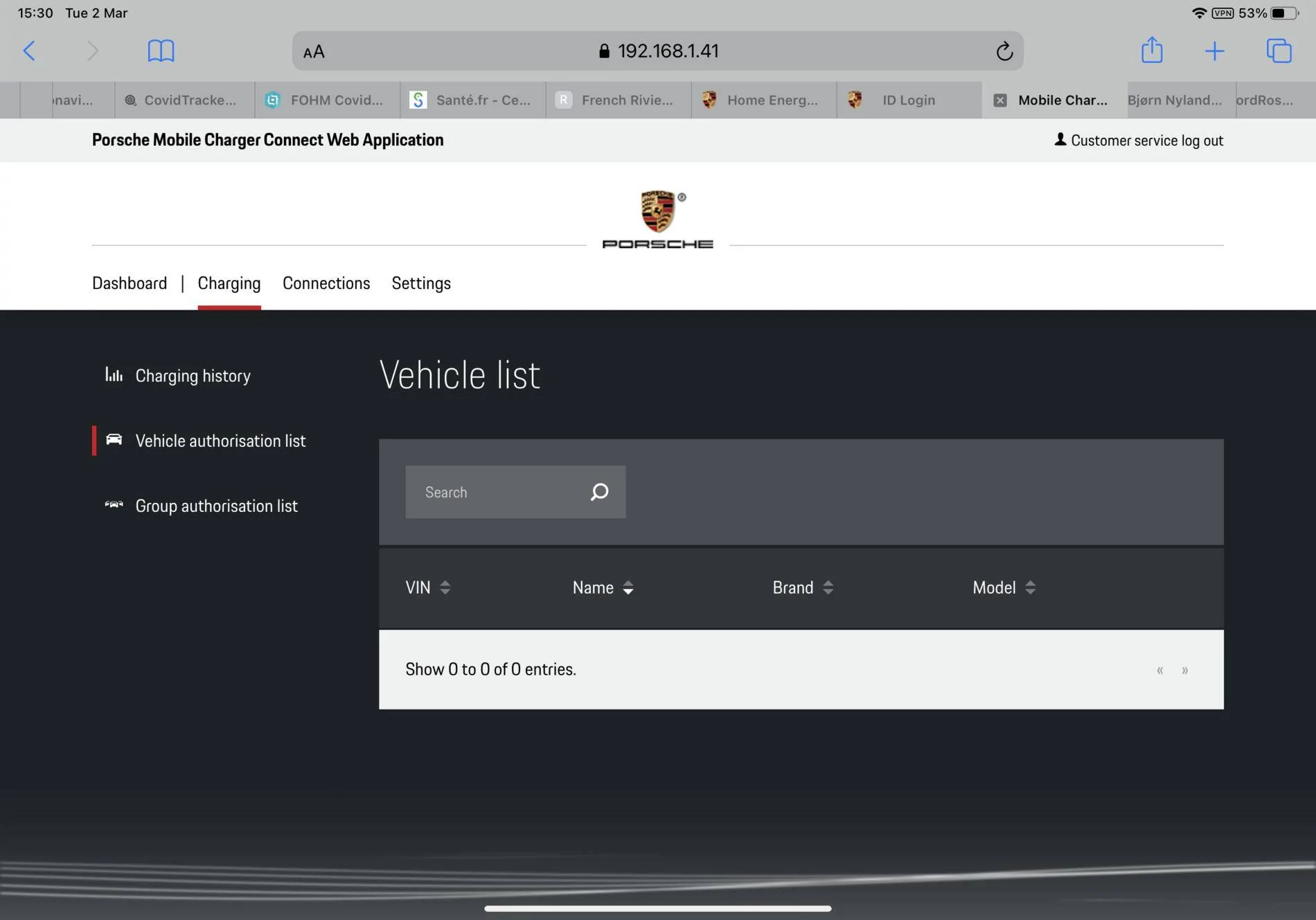The height and width of the screenshot is (920, 1316).
Task: Go to previous page with « arrow
Action: pos(1159,670)
